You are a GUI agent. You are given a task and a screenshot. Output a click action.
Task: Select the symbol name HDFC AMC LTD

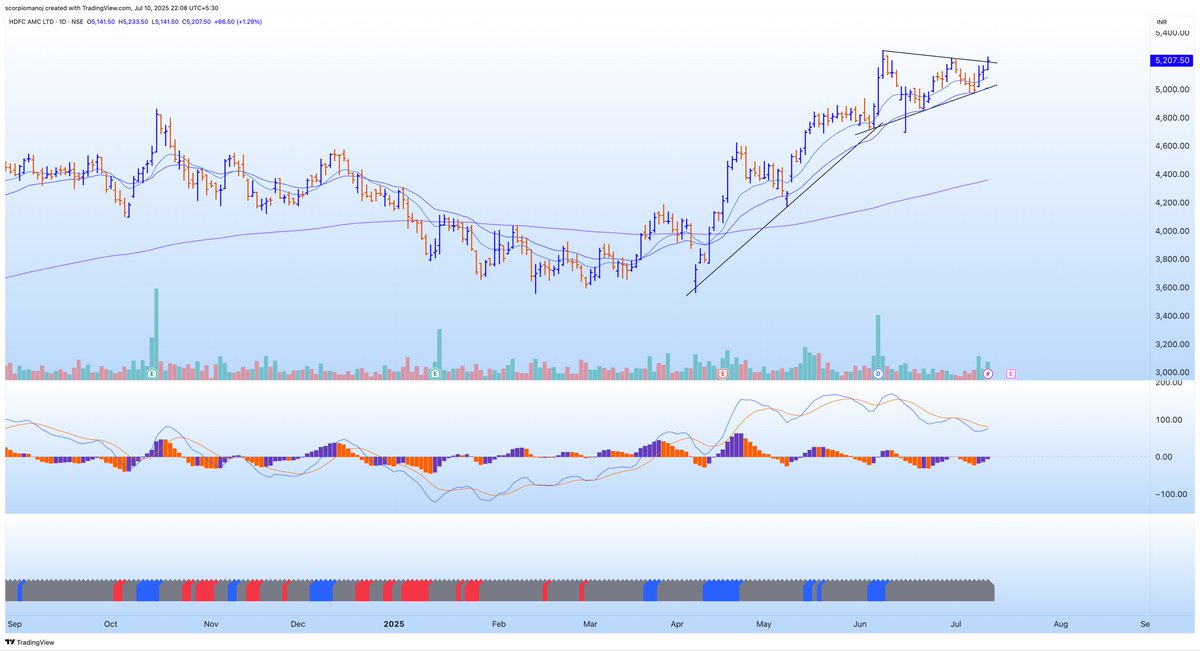(x=32, y=22)
